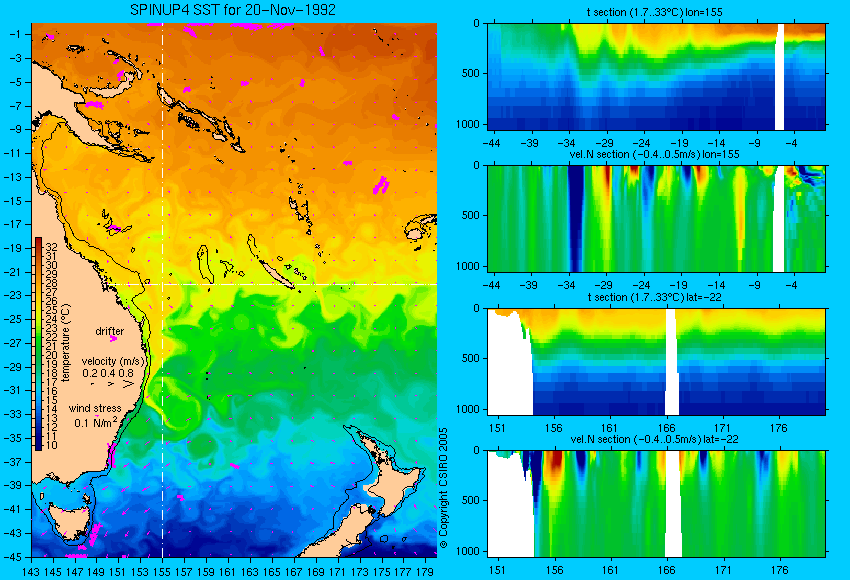Screen dimensions: 850x580
Task: Click the velocity scale arrows in the legend
Action: (112, 384)
